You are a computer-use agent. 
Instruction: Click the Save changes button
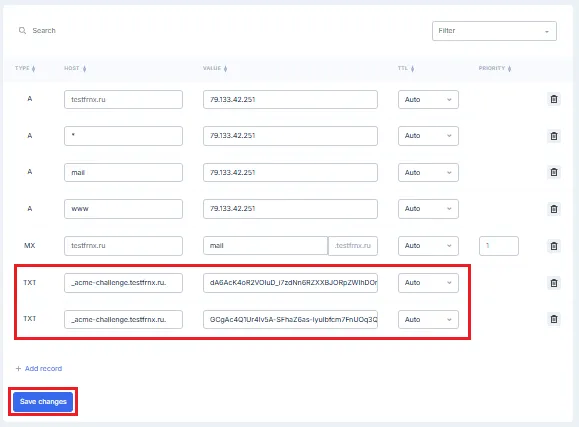pos(43,402)
